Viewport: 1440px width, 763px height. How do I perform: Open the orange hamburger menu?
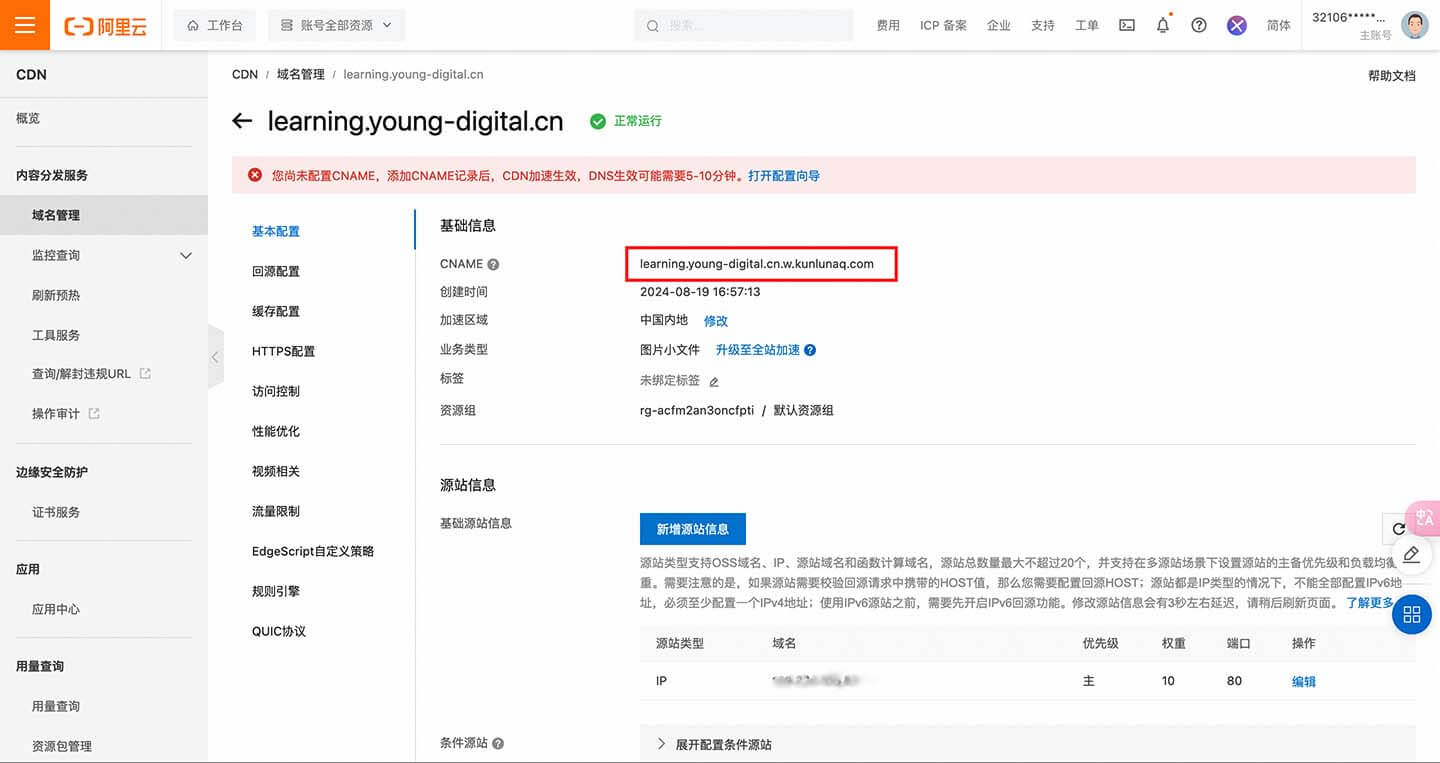point(25,25)
